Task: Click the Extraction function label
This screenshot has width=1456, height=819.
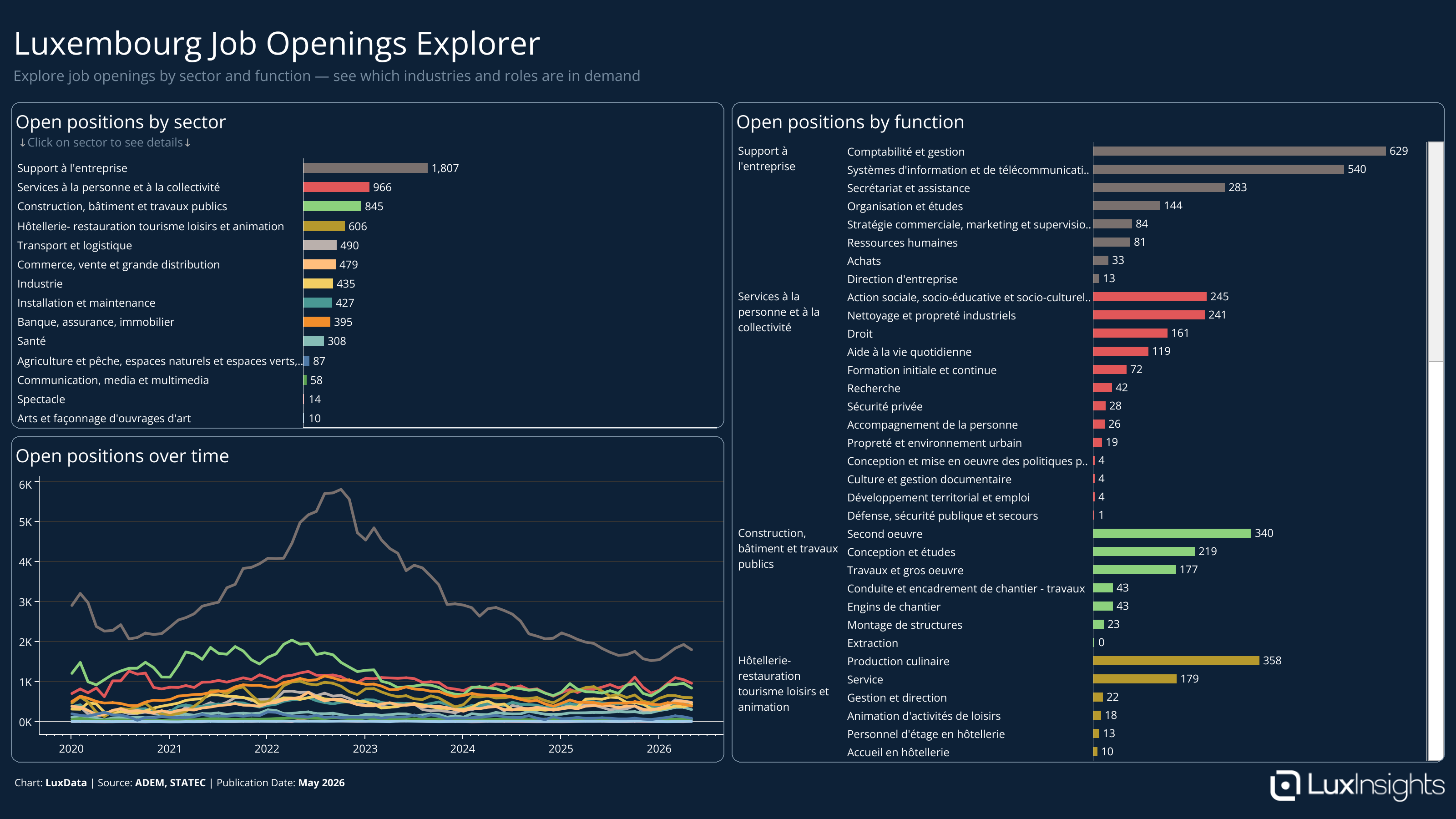Action: [872, 643]
